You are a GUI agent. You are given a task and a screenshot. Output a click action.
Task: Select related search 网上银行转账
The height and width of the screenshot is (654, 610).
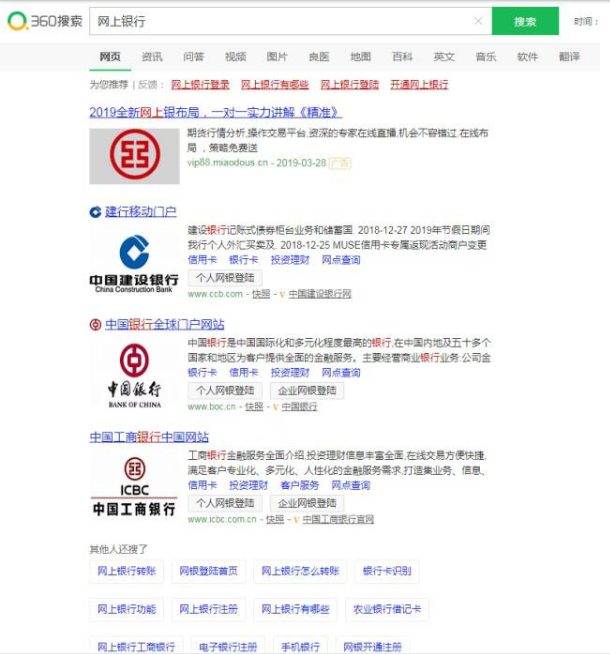tap(127, 571)
